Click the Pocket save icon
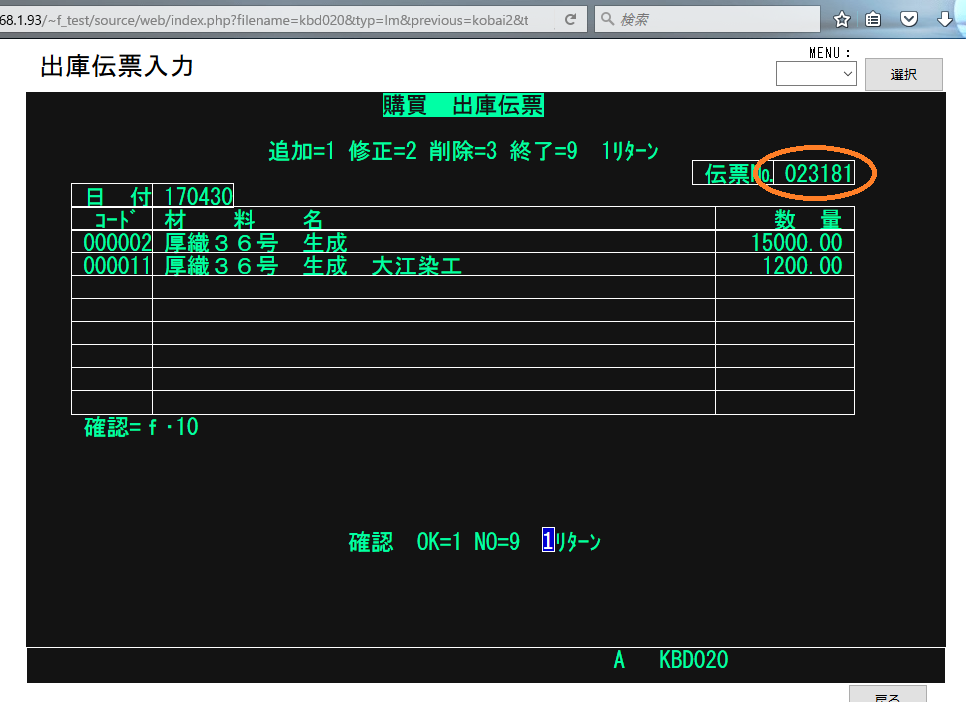This screenshot has width=966, height=702. pyautogui.click(x=909, y=19)
